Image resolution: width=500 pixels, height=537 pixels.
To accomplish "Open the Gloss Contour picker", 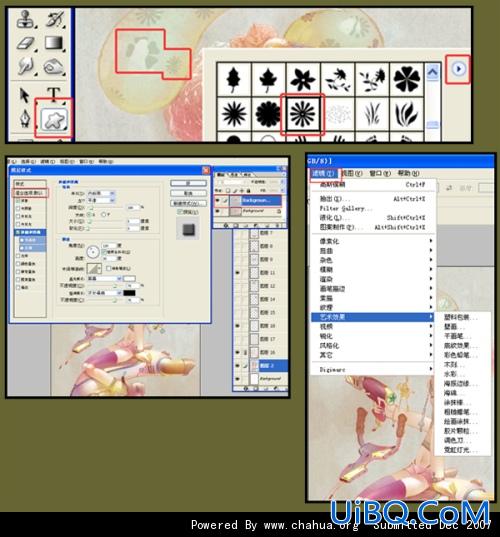I will 94,268.
